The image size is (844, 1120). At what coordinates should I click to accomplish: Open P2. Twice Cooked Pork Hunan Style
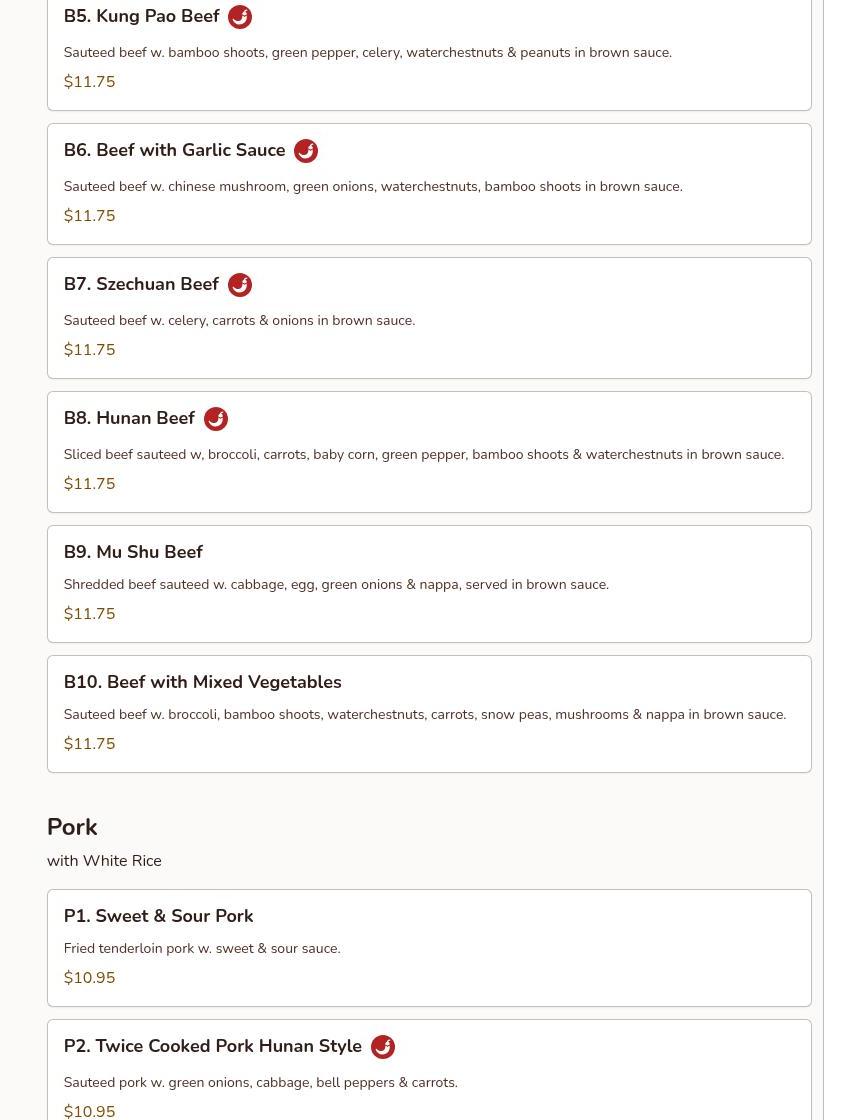(x=429, y=1069)
